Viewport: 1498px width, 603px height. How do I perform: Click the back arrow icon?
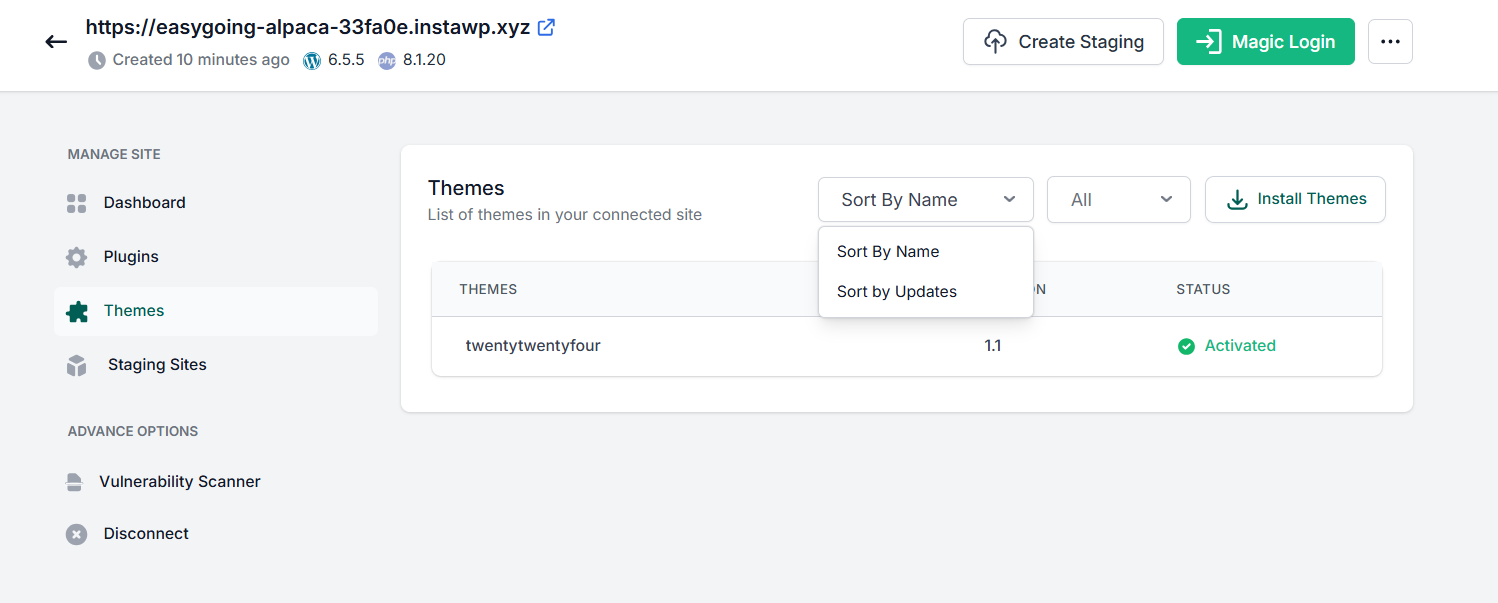click(x=56, y=42)
